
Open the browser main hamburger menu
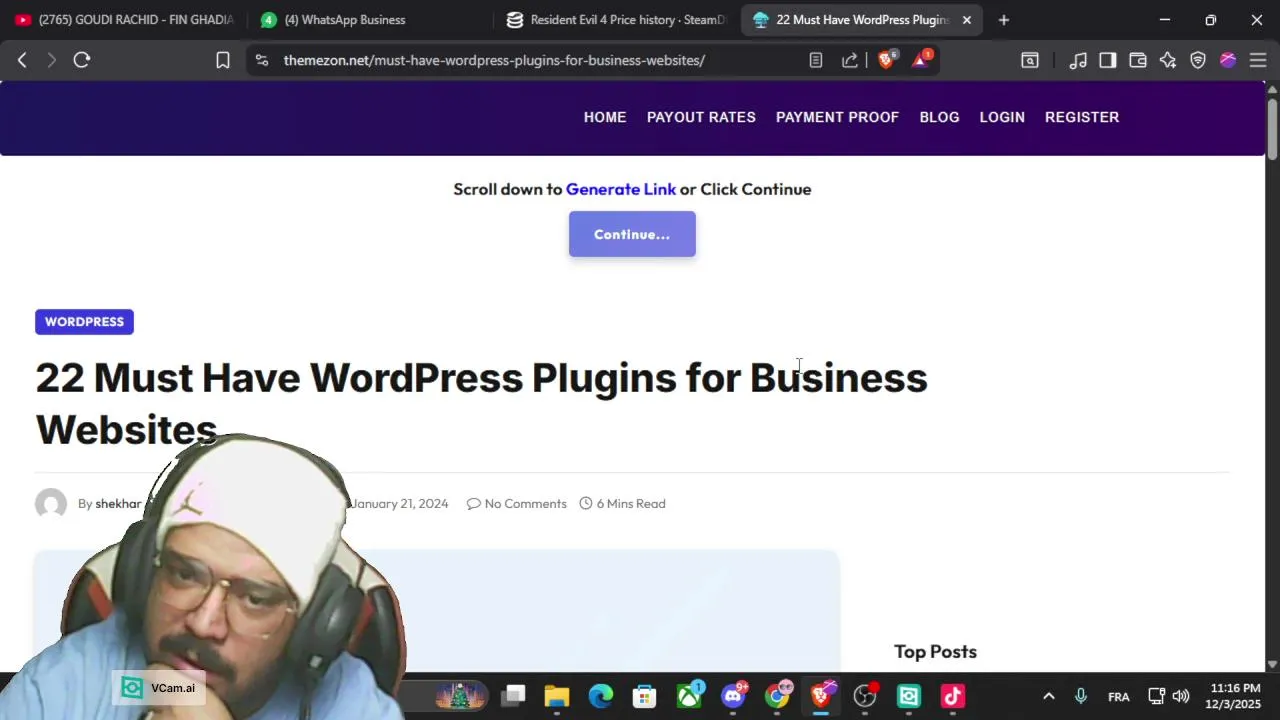coord(1258,60)
